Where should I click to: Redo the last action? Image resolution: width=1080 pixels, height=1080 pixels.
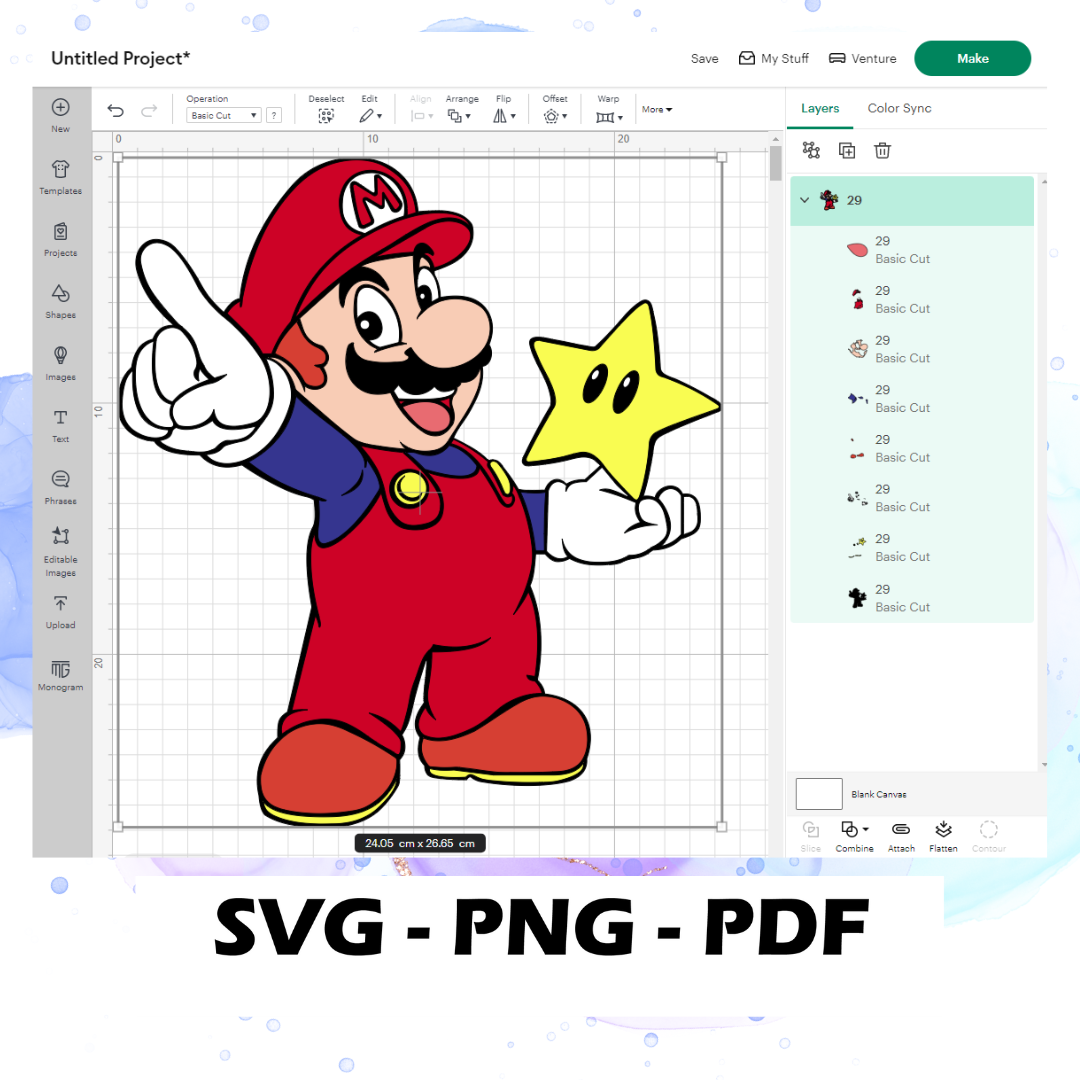[x=149, y=110]
